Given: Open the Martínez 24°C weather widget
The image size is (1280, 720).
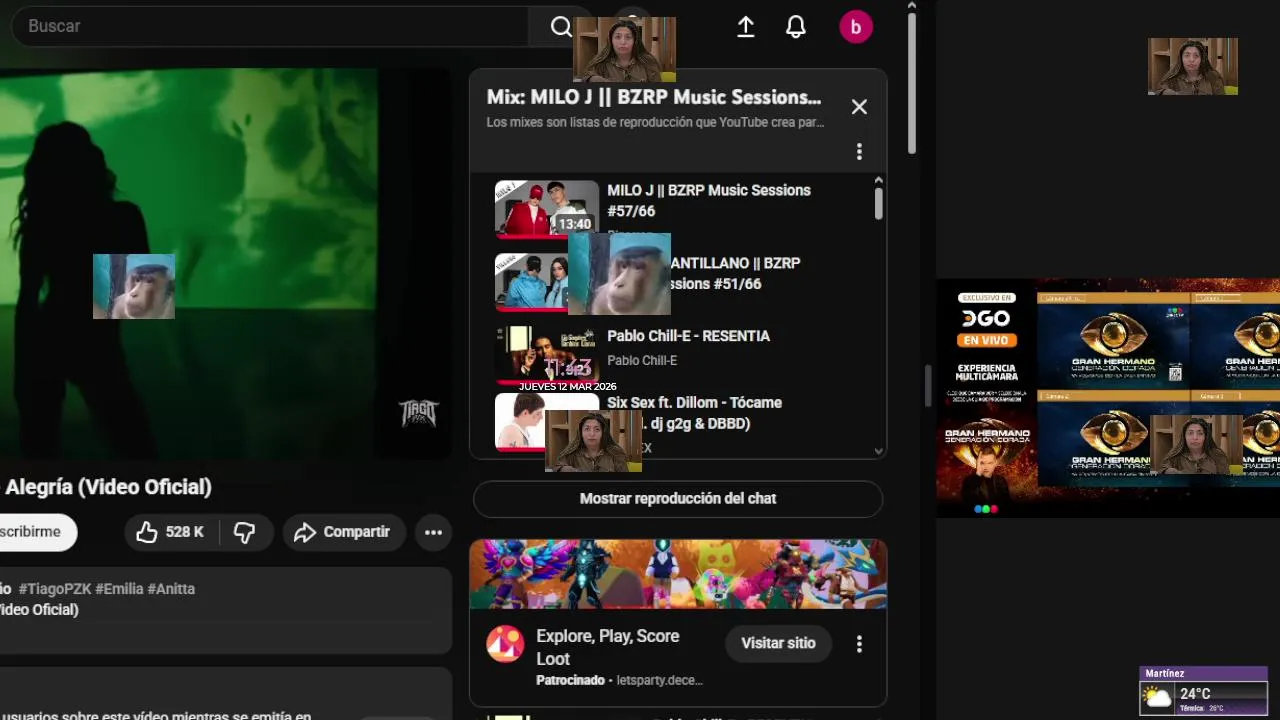Looking at the screenshot, I should coord(1204,691).
